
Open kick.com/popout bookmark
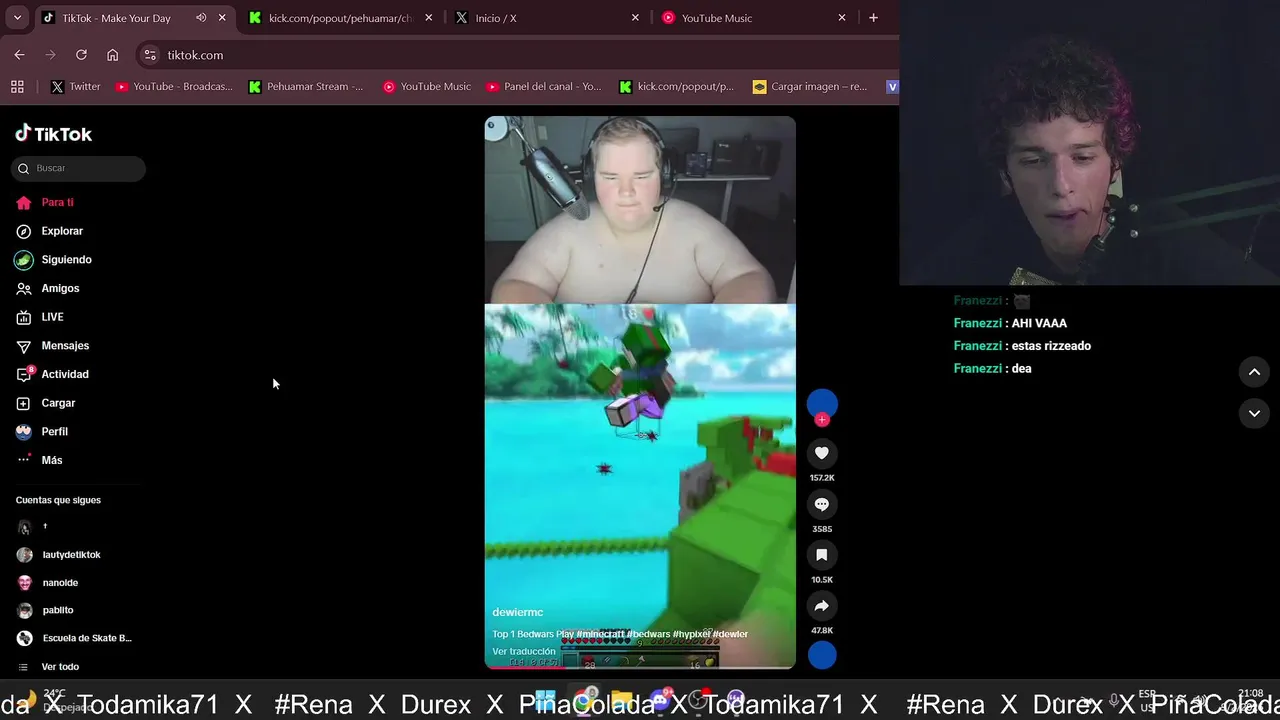coord(677,87)
